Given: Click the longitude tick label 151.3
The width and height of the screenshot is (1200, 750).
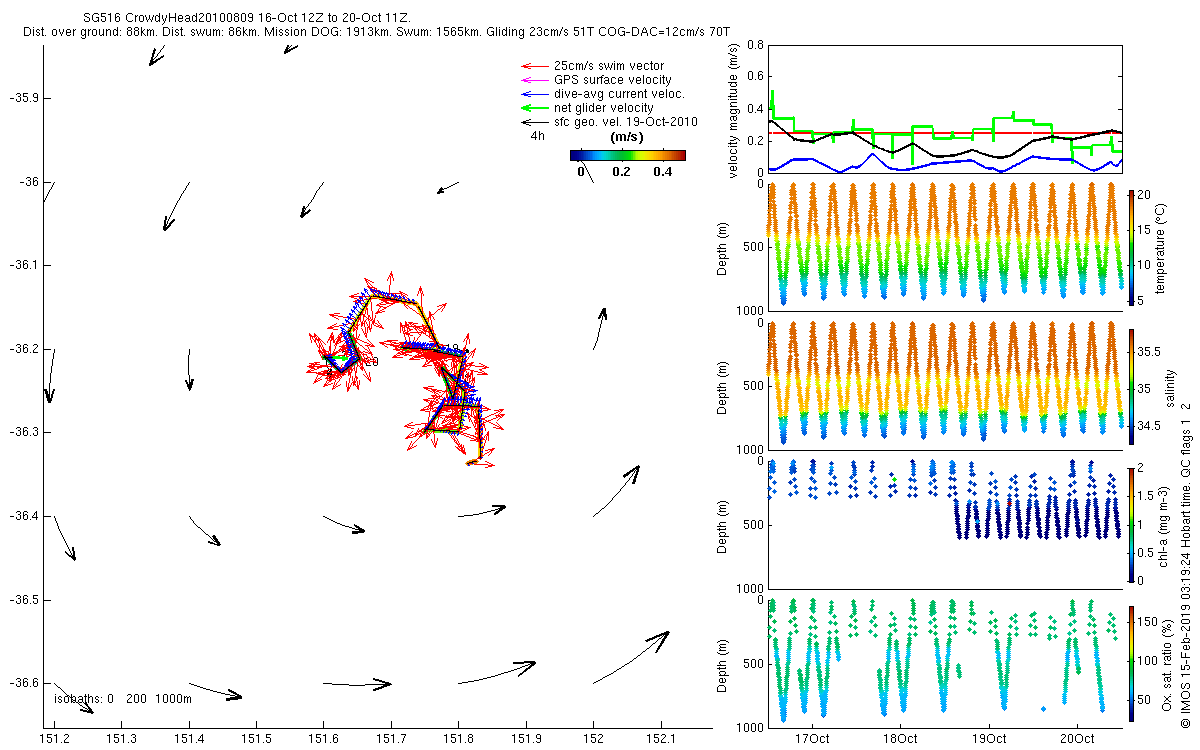Looking at the screenshot, I should coord(121,738).
